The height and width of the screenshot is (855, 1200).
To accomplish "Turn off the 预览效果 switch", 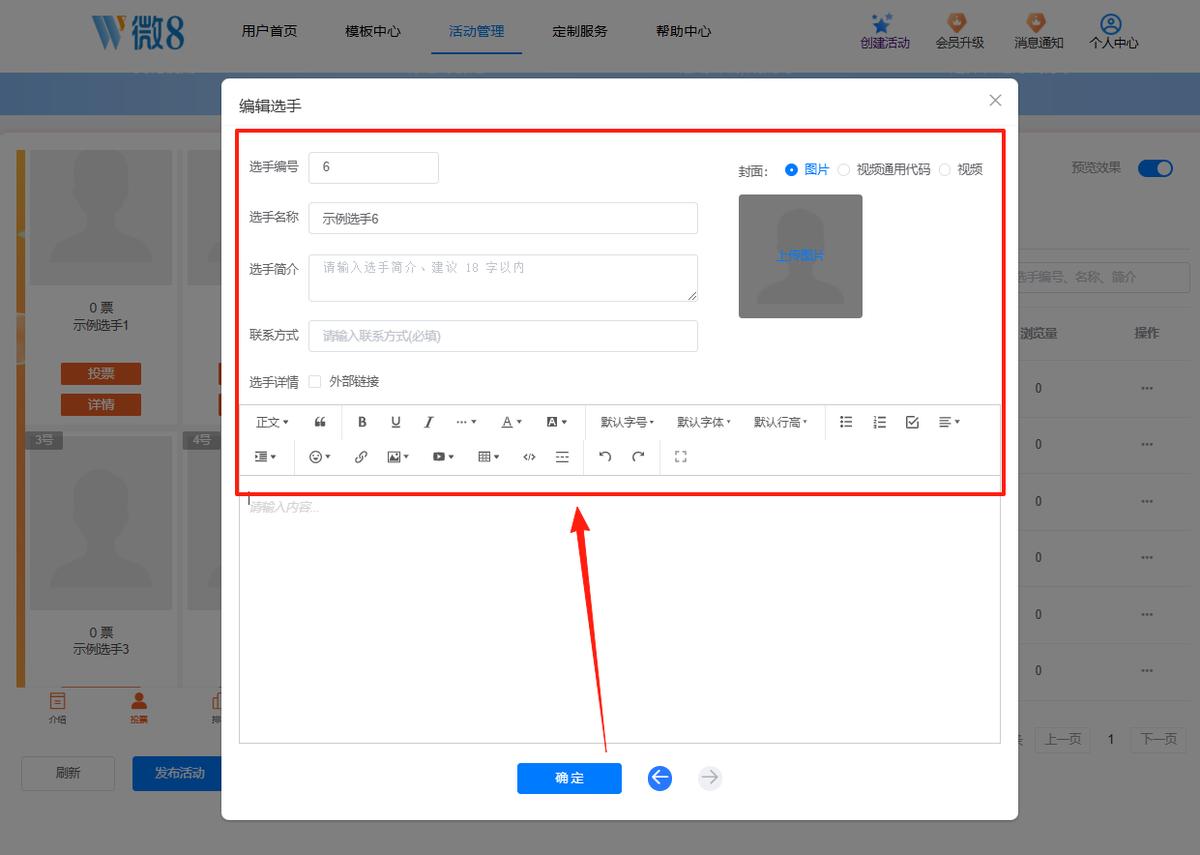I will 1155,168.
